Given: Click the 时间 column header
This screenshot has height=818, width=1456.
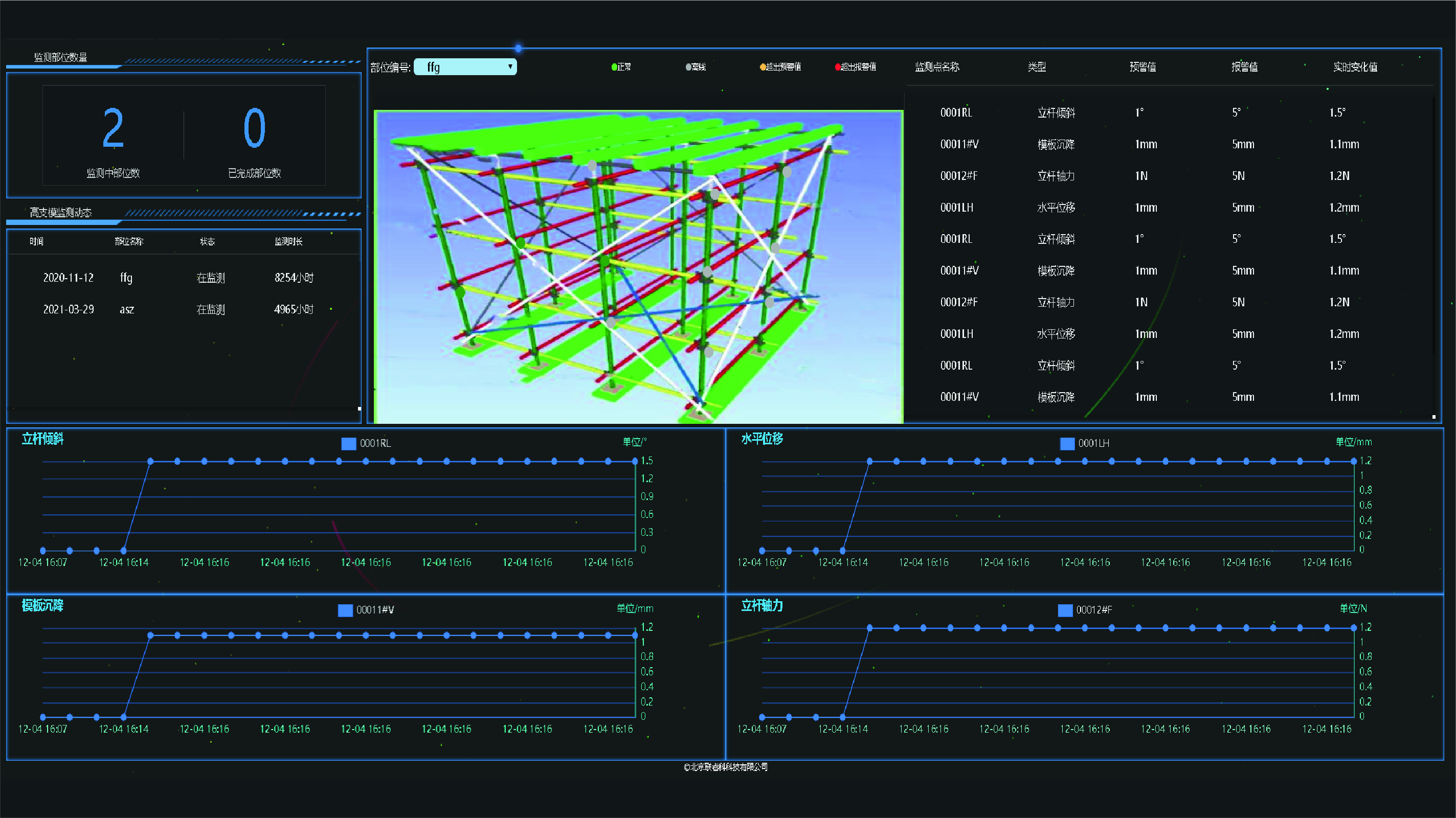Looking at the screenshot, I should pyautogui.click(x=37, y=241).
